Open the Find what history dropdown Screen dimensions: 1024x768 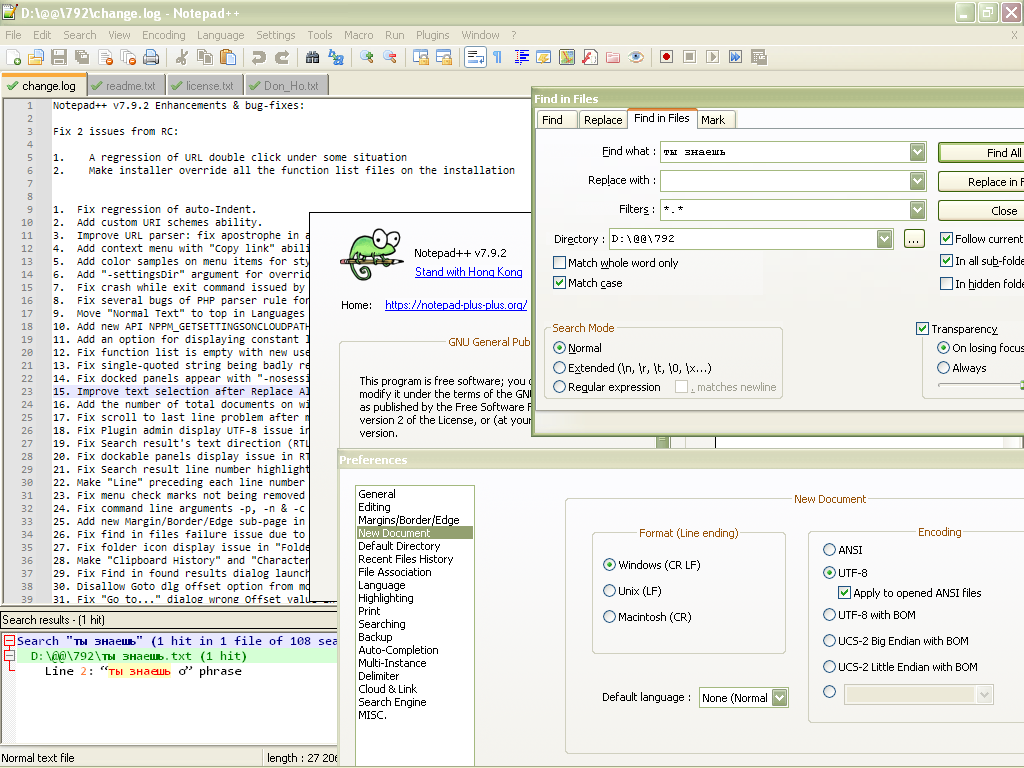coord(918,152)
